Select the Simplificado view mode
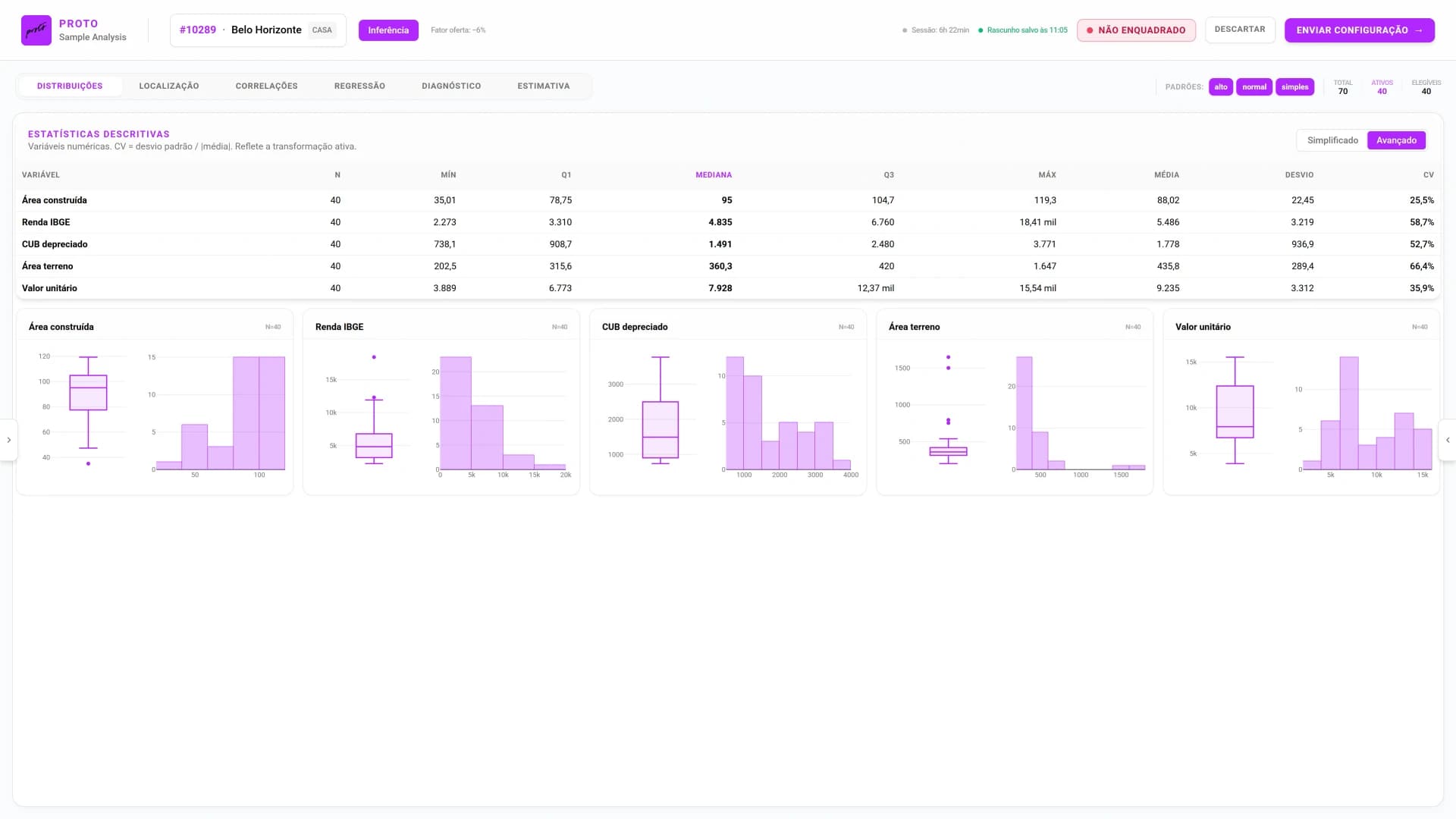Viewport: 1456px width, 819px height. [1332, 140]
